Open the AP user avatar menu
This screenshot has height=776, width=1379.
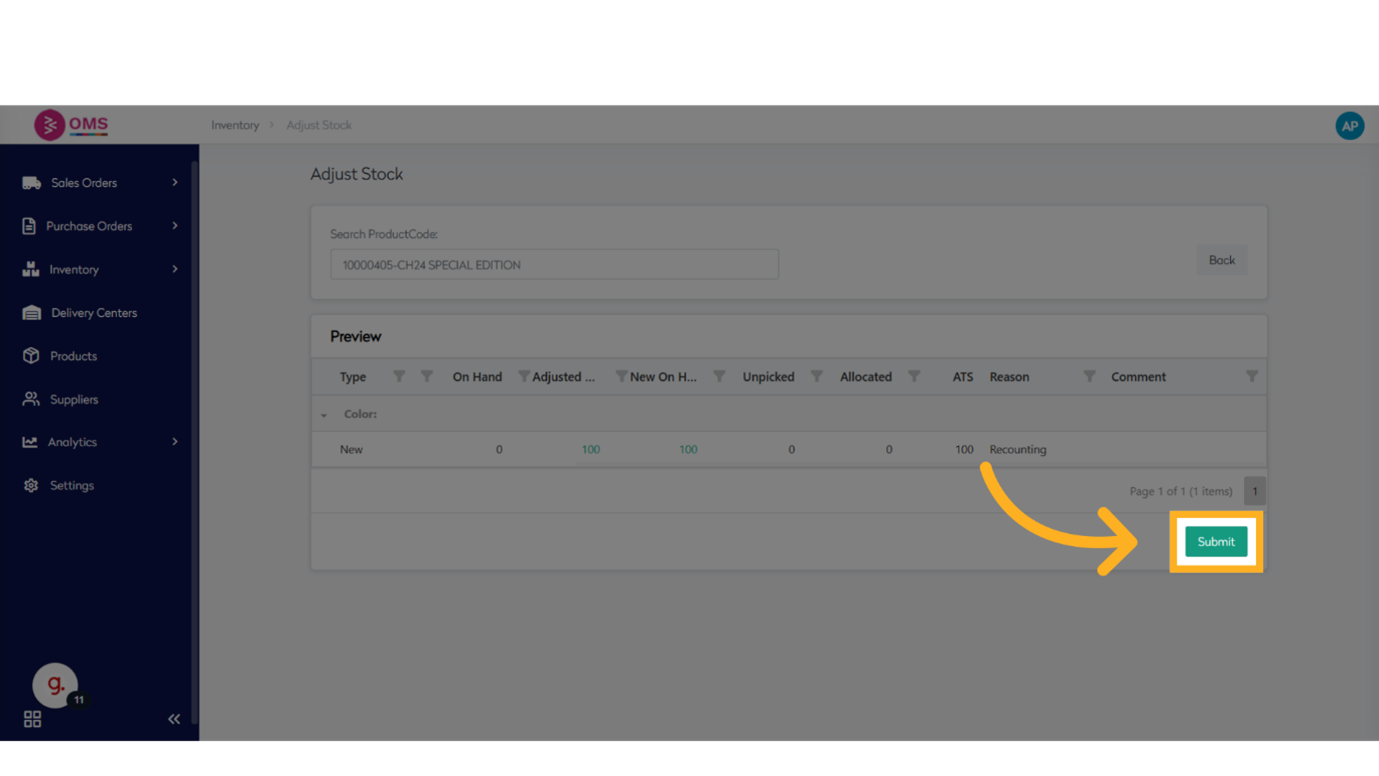[1349, 125]
